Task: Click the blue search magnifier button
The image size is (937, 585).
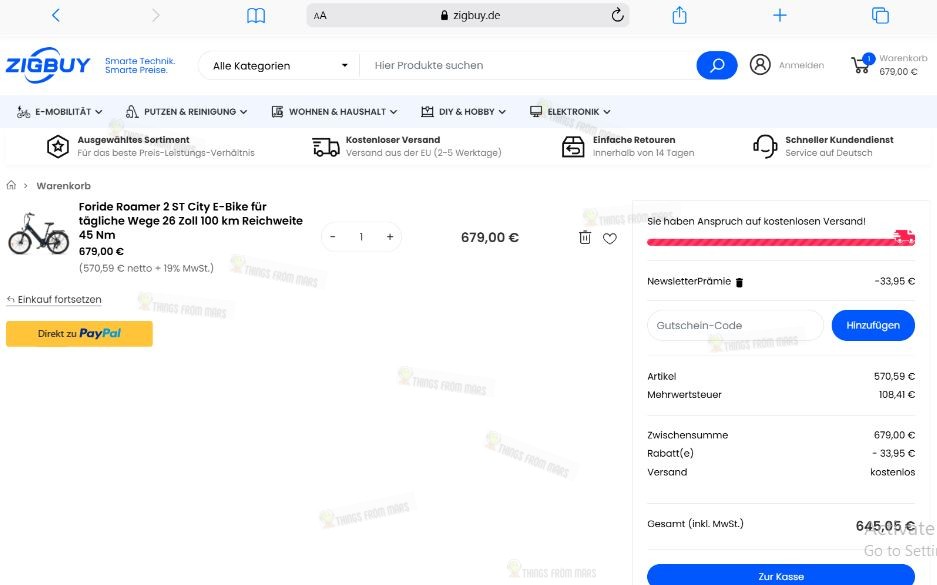Action: coord(716,65)
